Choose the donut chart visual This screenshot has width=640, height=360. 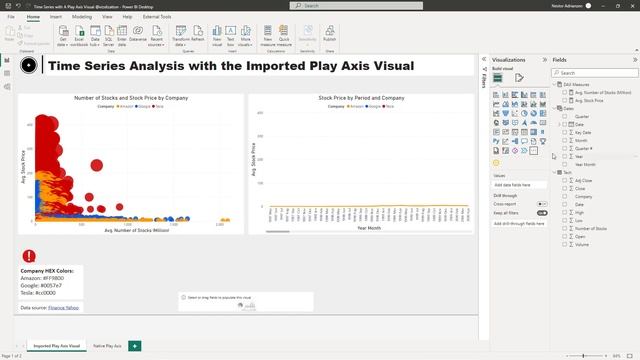pos(533,113)
